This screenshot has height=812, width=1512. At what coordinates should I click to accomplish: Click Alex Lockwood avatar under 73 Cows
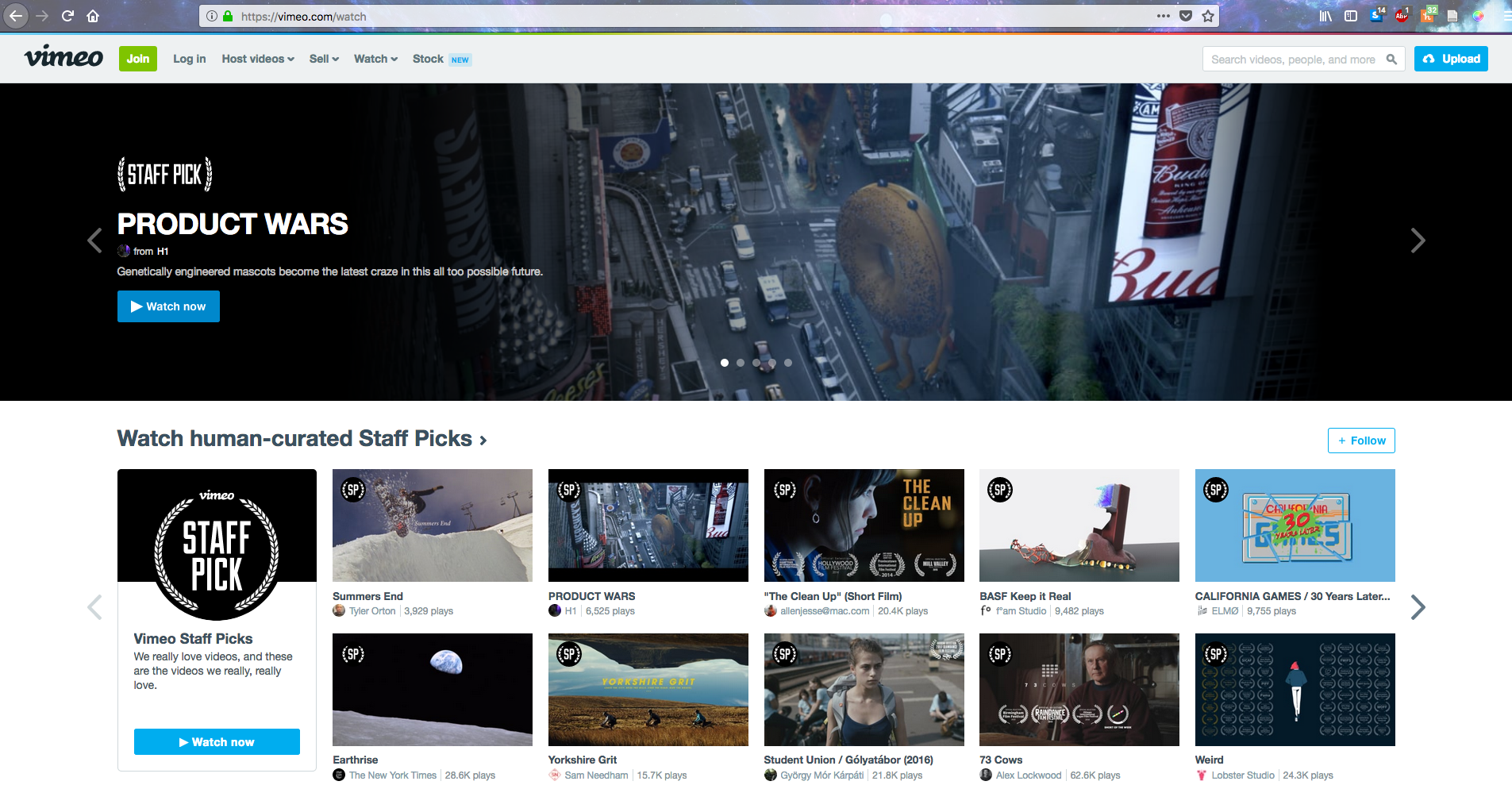pyautogui.click(x=986, y=775)
